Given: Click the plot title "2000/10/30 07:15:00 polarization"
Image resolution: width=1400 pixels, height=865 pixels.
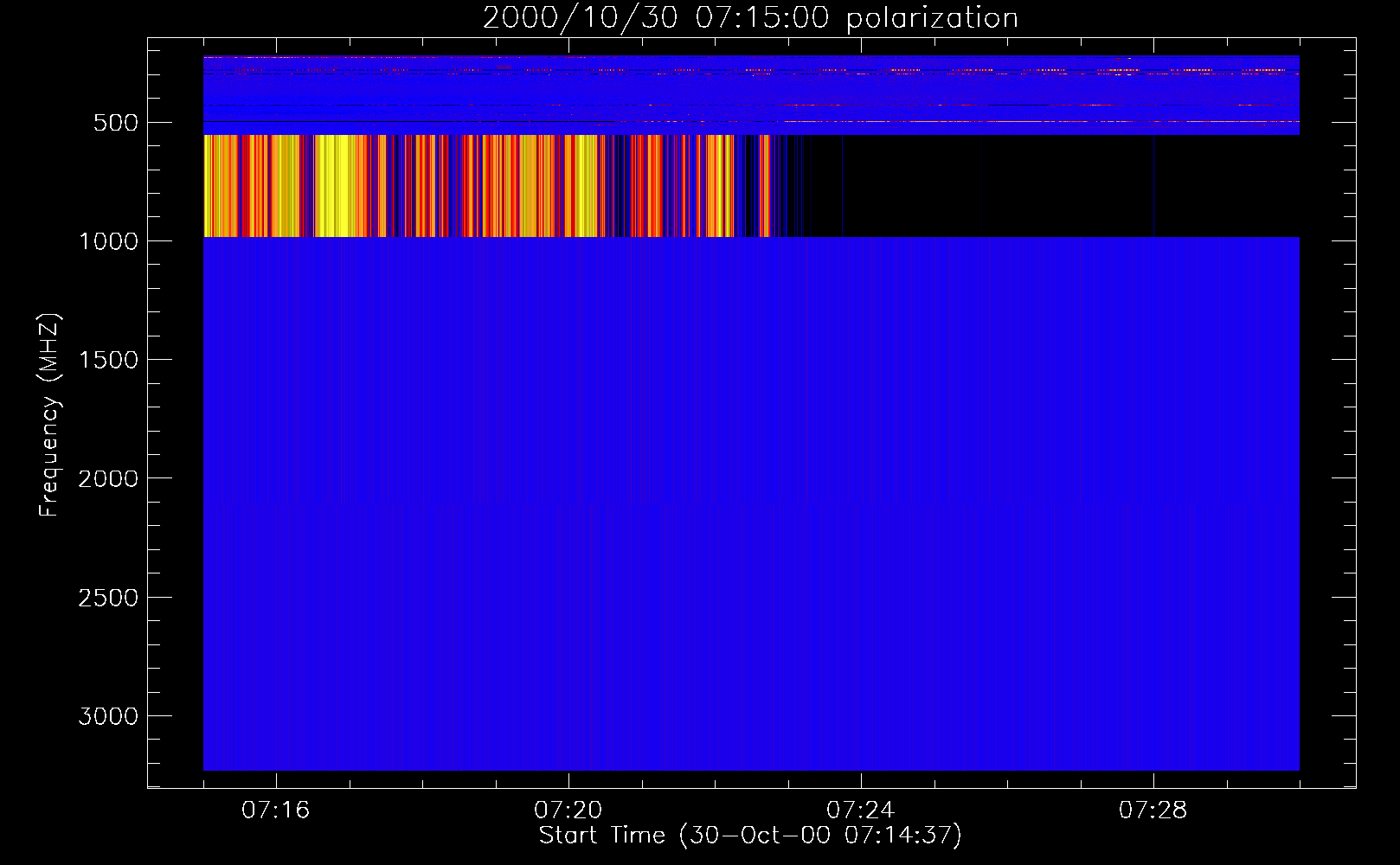Looking at the screenshot, I should [750, 18].
